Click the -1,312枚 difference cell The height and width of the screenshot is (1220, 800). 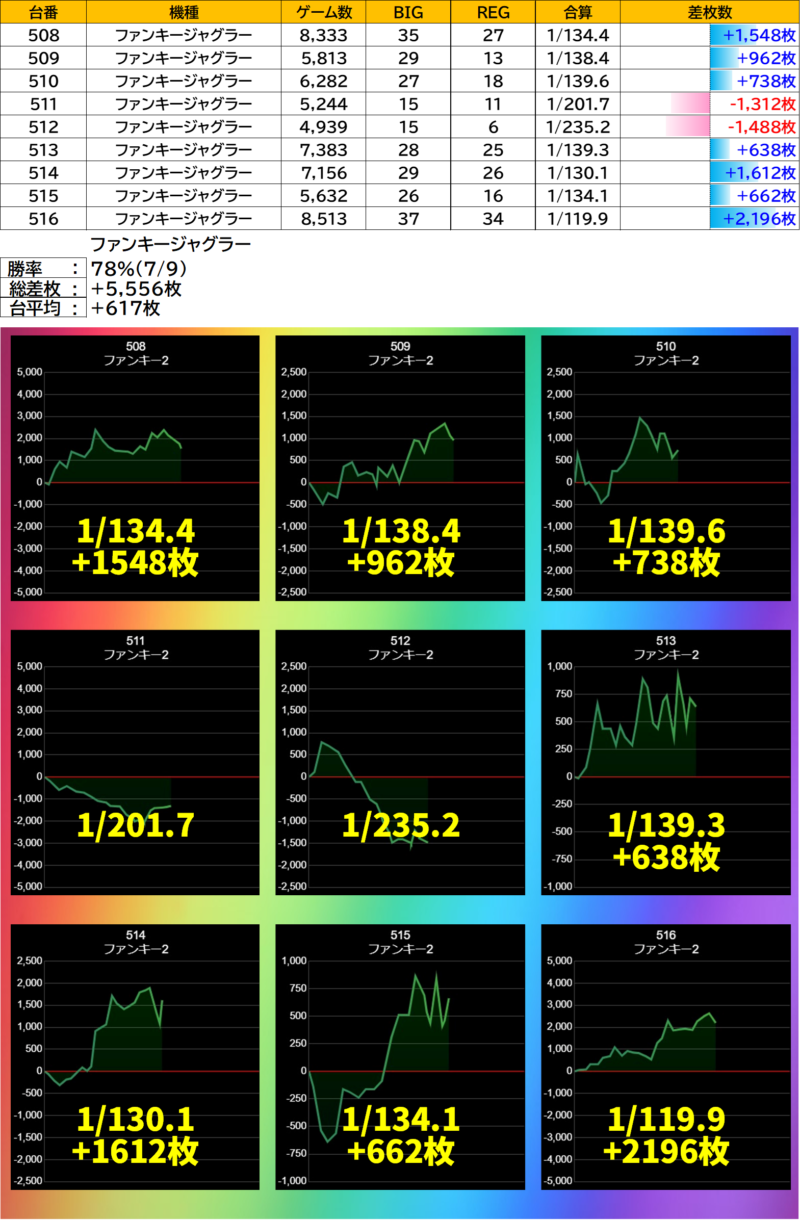pos(710,104)
